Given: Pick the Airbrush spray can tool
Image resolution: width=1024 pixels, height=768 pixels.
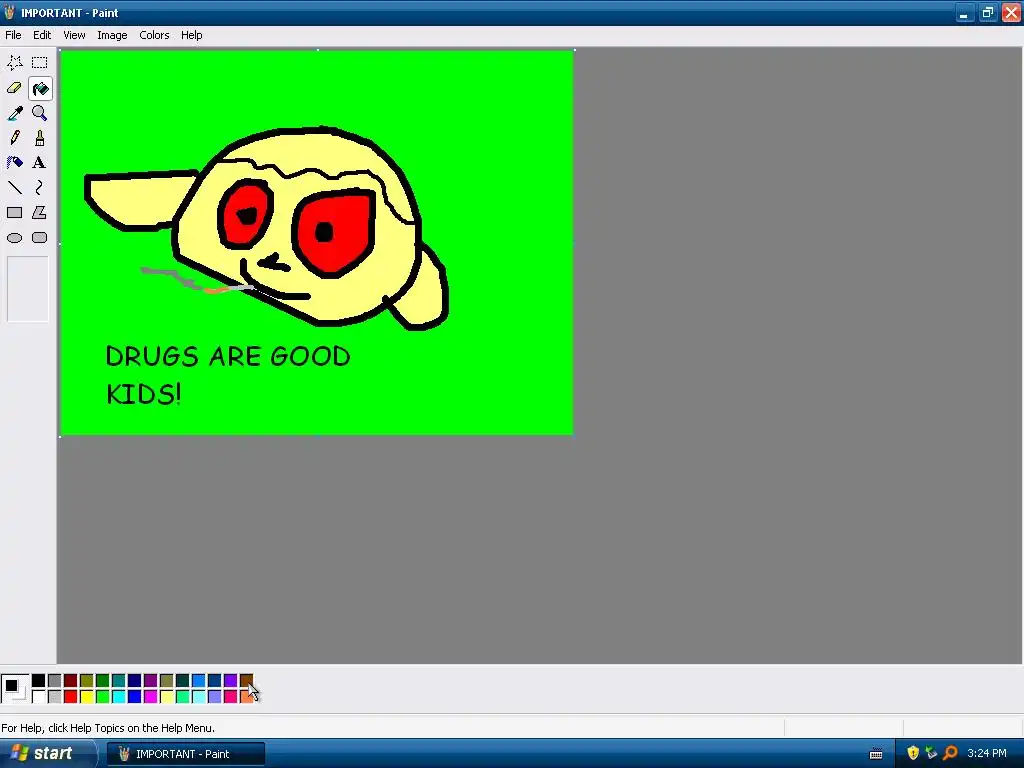Looking at the screenshot, I should point(14,163).
